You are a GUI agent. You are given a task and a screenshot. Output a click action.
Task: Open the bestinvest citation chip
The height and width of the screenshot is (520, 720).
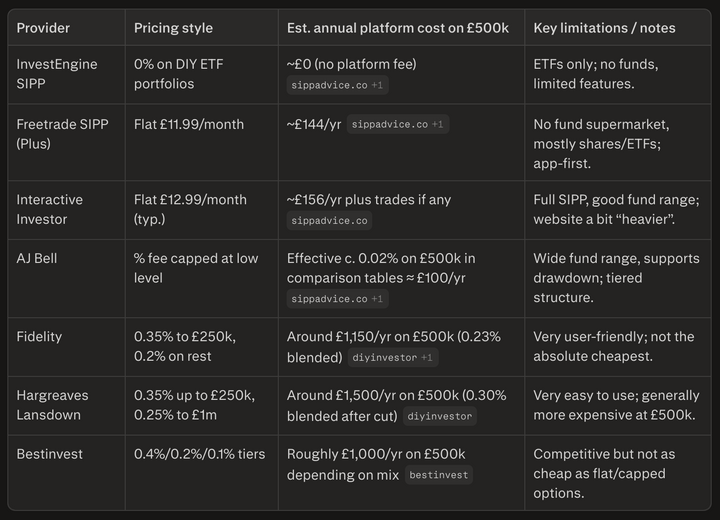(x=438, y=475)
